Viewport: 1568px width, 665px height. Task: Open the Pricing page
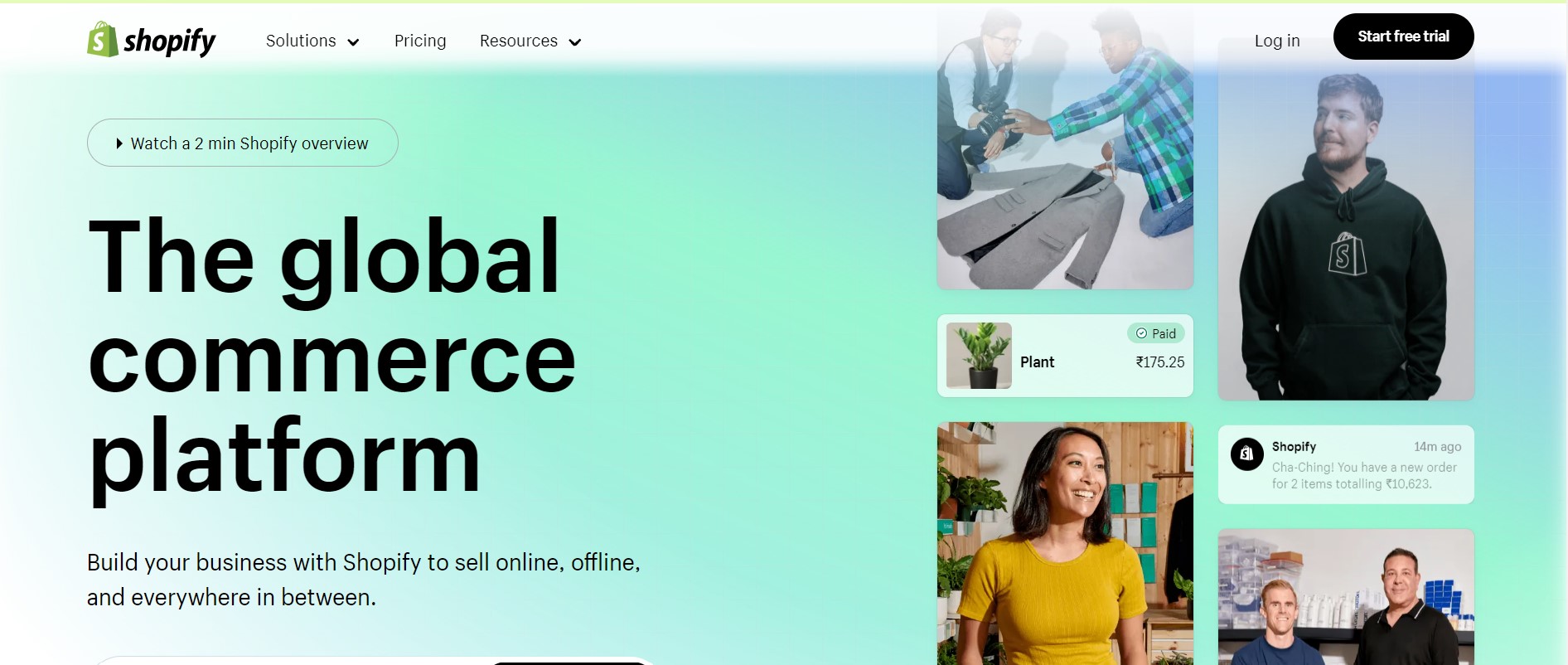pos(420,41)
